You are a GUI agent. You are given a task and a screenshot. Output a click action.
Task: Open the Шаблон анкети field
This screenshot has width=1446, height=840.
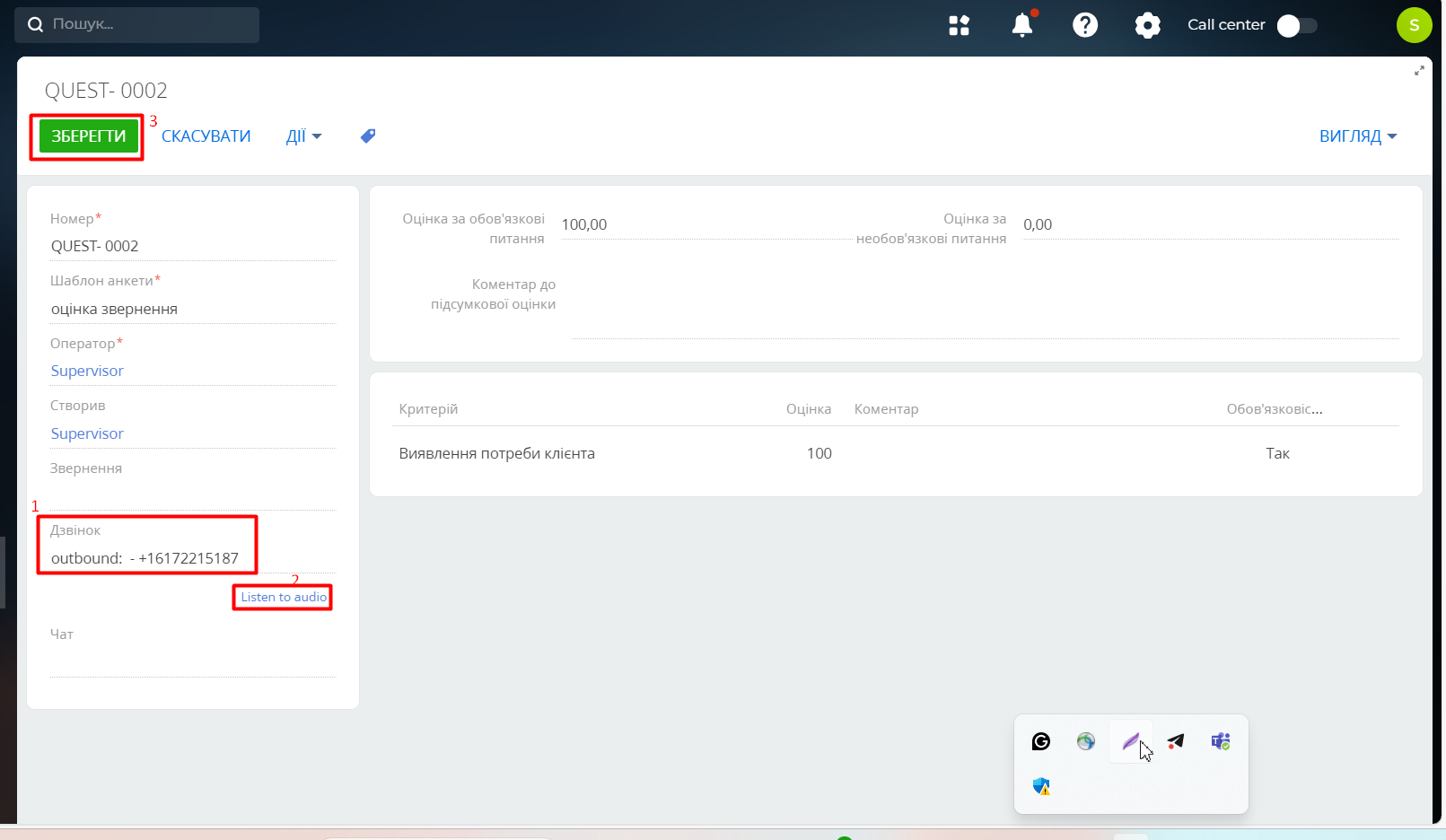[x=193, y=309]
